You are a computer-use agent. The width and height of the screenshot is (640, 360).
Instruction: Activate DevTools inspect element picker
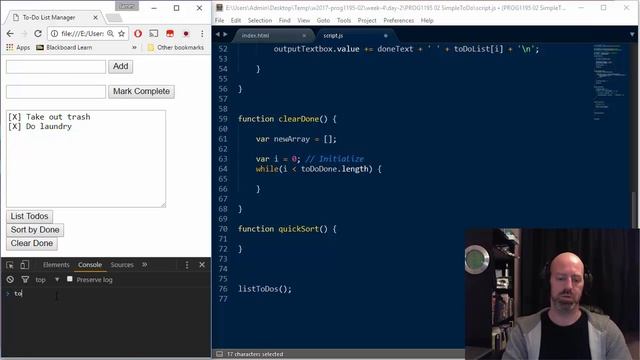pos(10,265)
